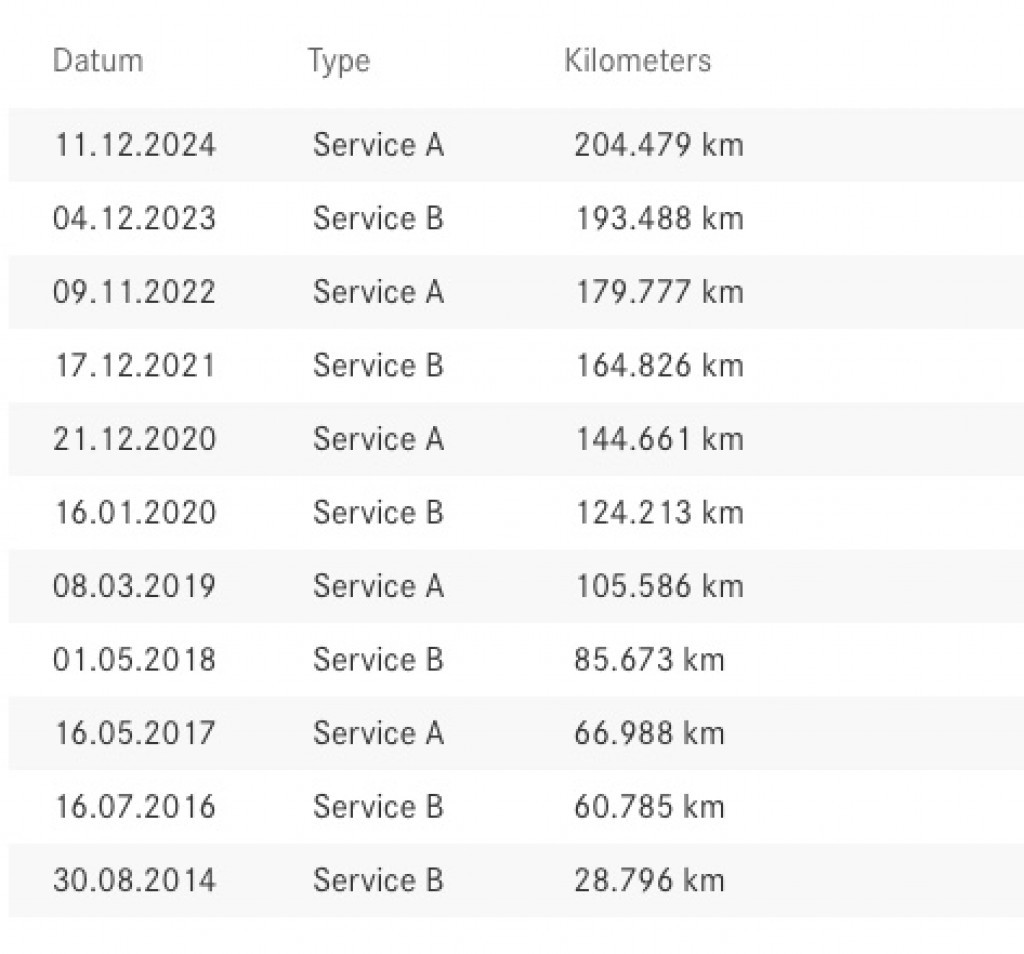Open the 09.11.2022 service record
Screen dimensions: 1024x954
pos(134,292)
